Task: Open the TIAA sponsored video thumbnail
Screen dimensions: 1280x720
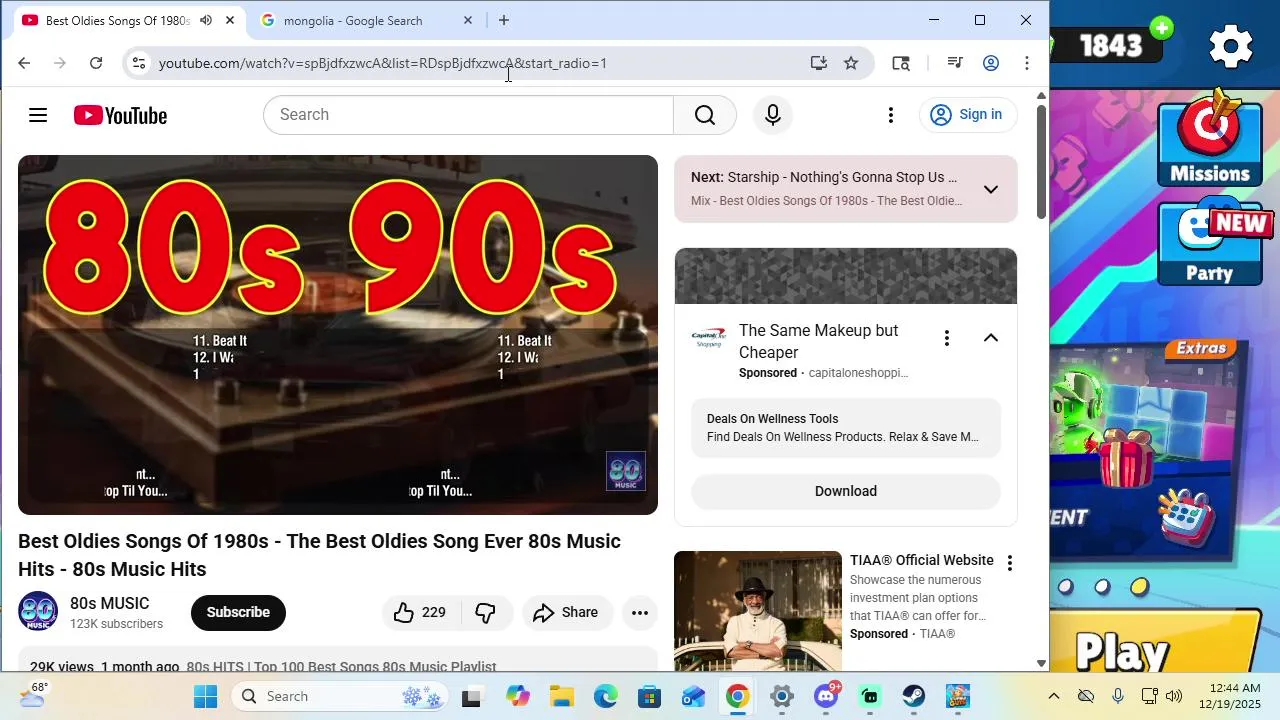Action: 758,610
